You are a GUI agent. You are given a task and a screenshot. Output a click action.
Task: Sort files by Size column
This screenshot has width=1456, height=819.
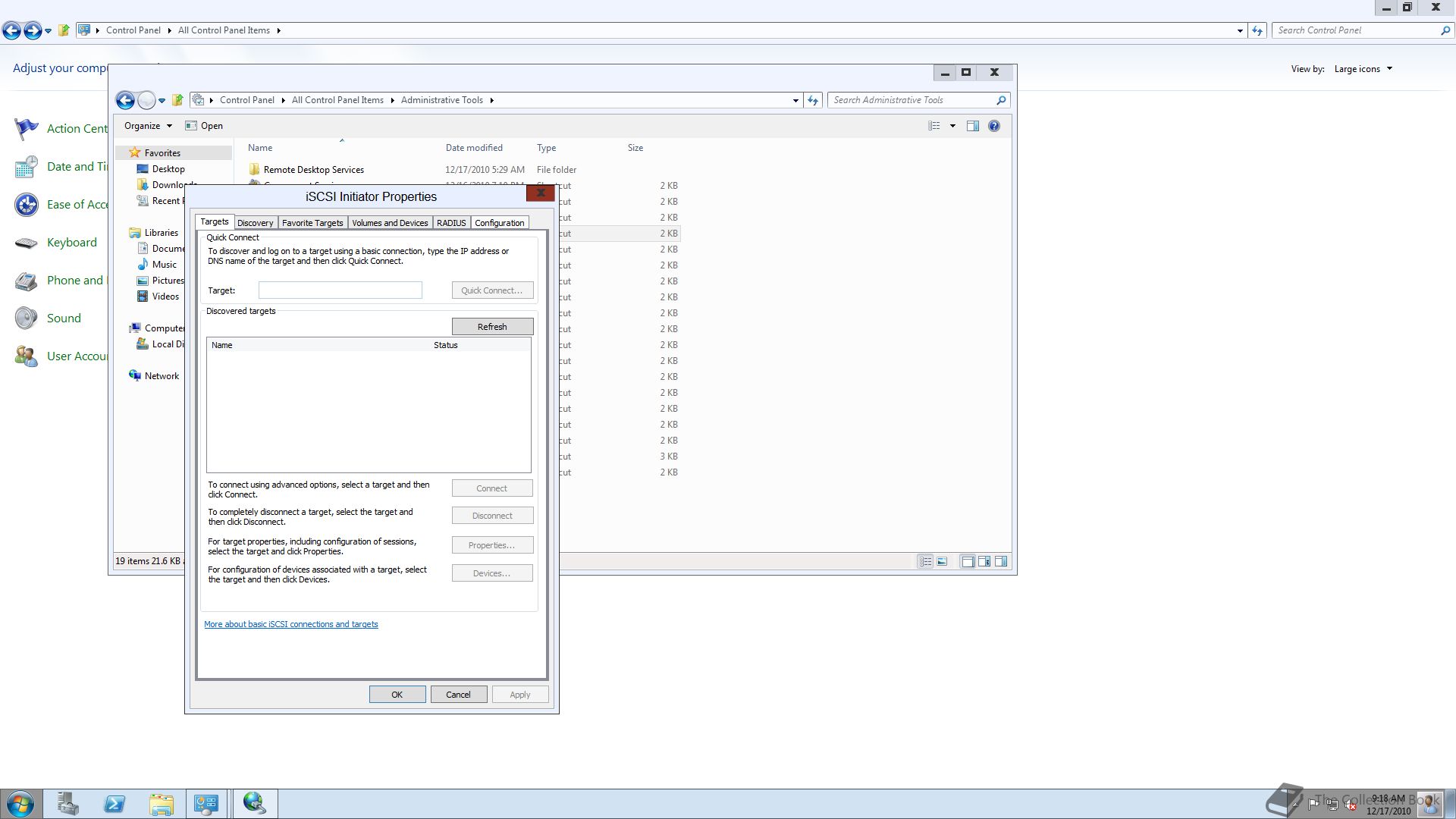pos(635,148)
